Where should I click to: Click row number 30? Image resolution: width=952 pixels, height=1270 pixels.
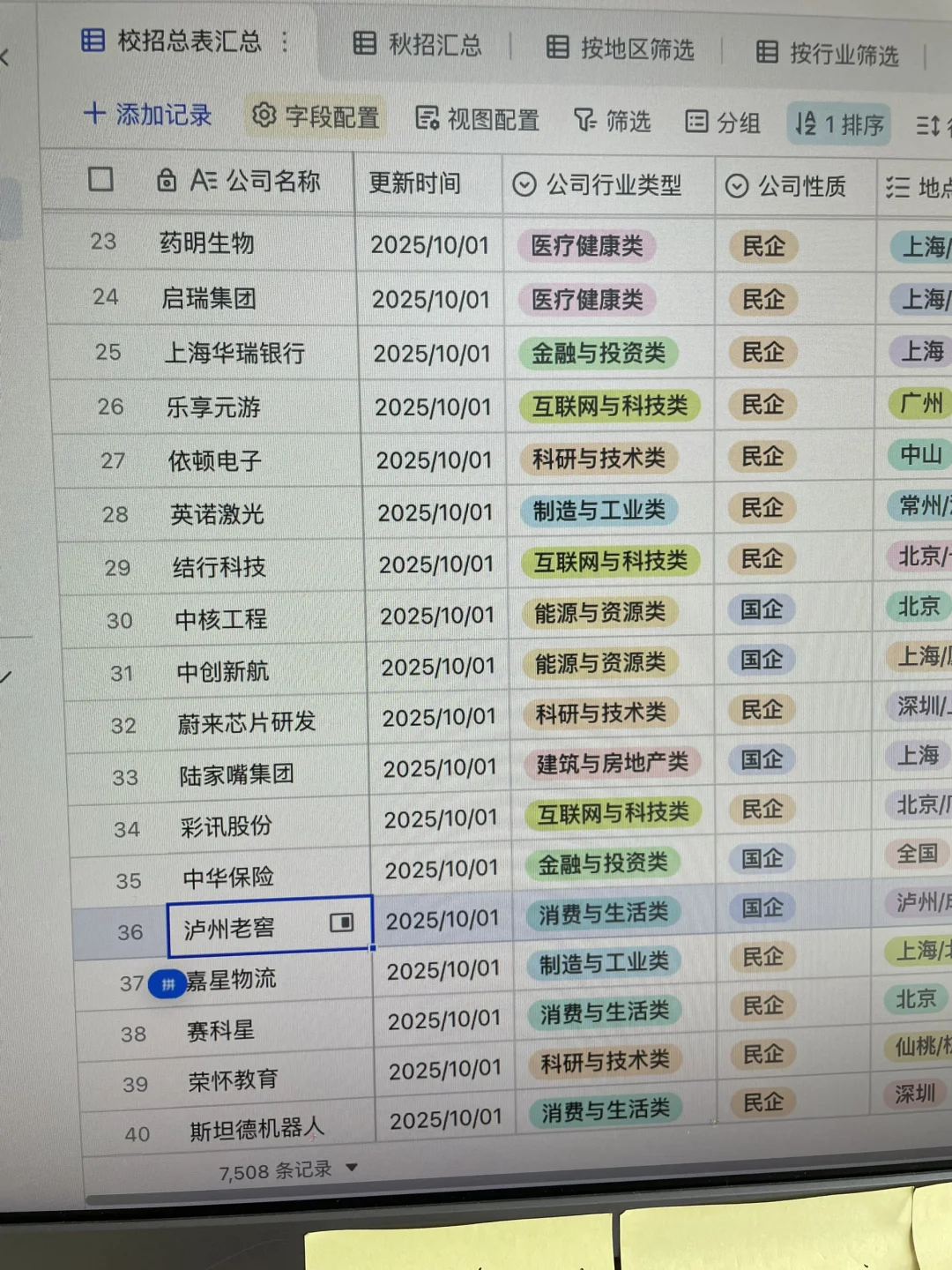(119, 620)
